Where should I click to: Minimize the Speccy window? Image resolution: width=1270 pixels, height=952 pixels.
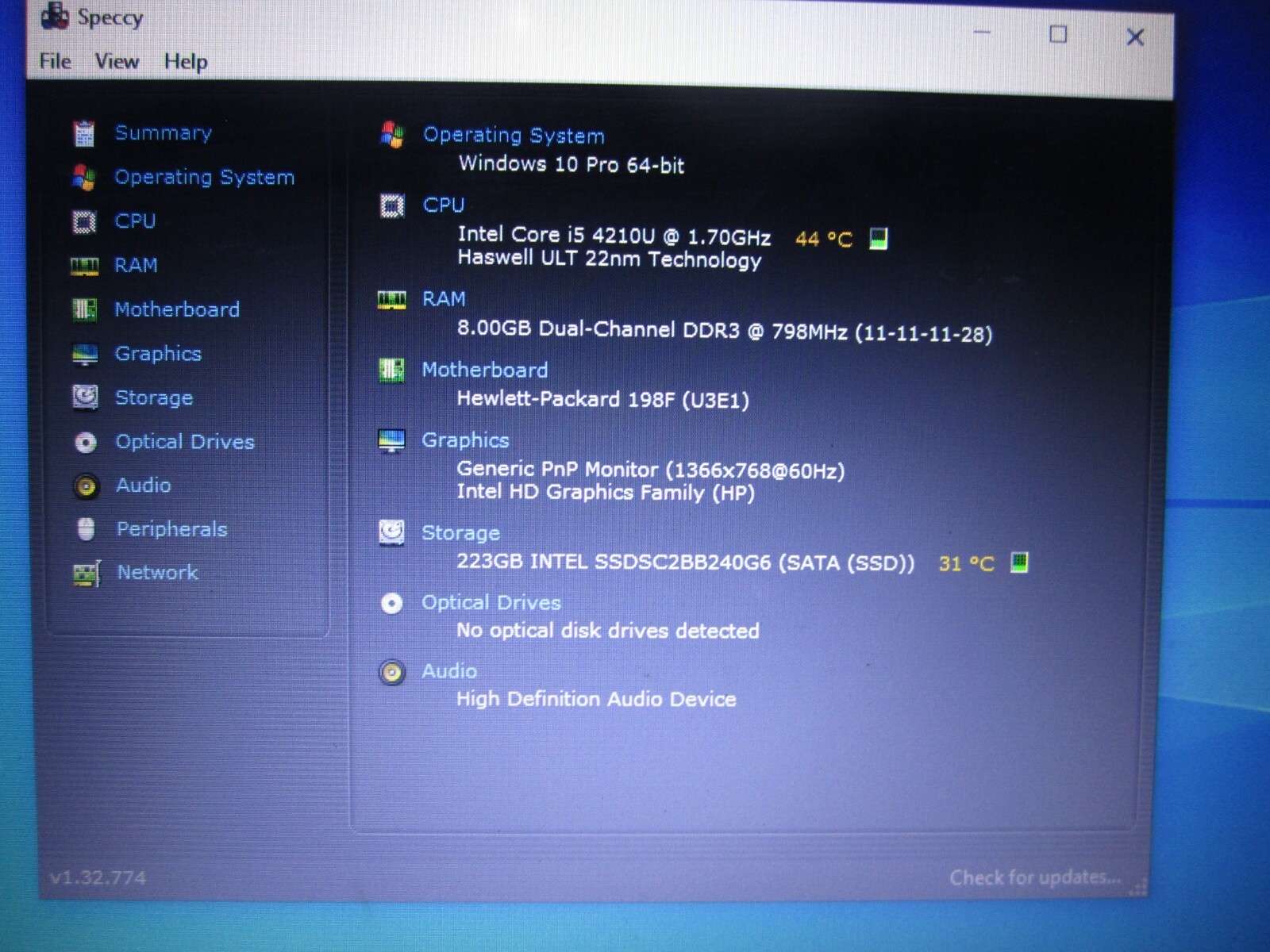982,33
